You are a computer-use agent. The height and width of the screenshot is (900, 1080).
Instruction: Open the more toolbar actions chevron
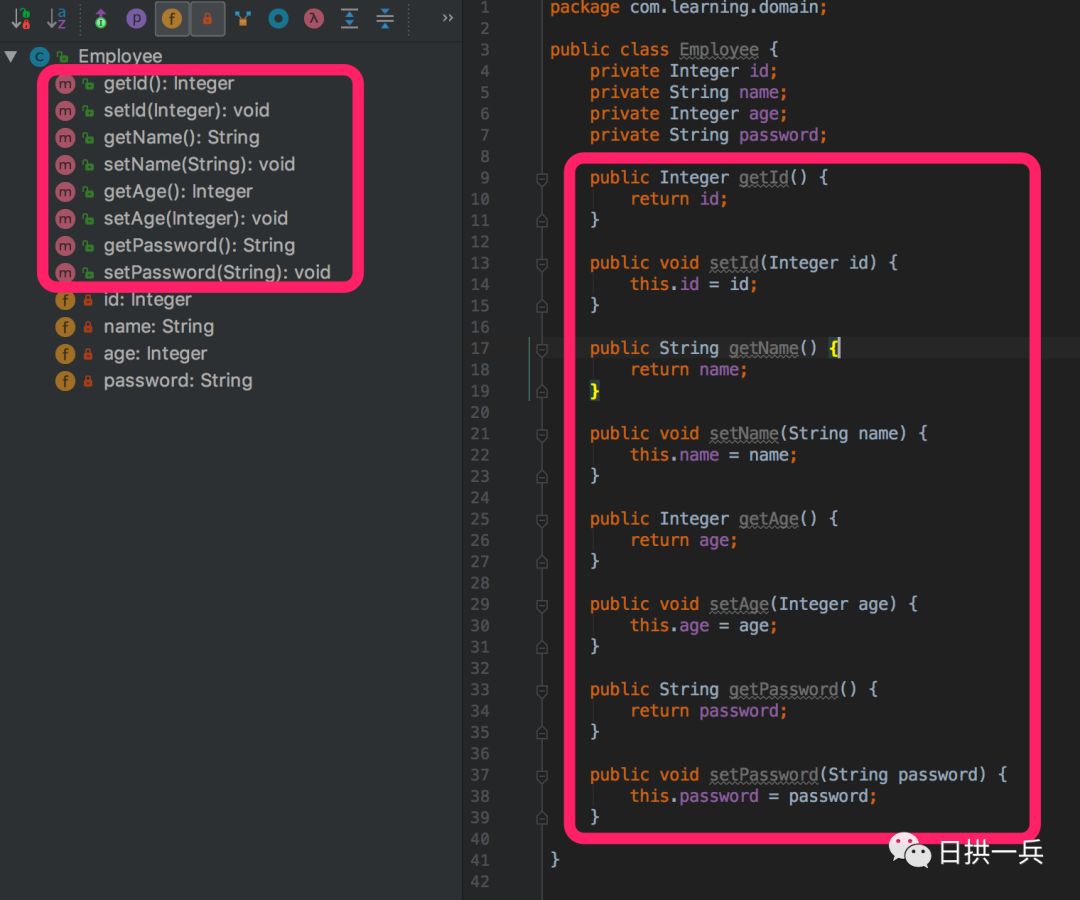tap(448, 18)
